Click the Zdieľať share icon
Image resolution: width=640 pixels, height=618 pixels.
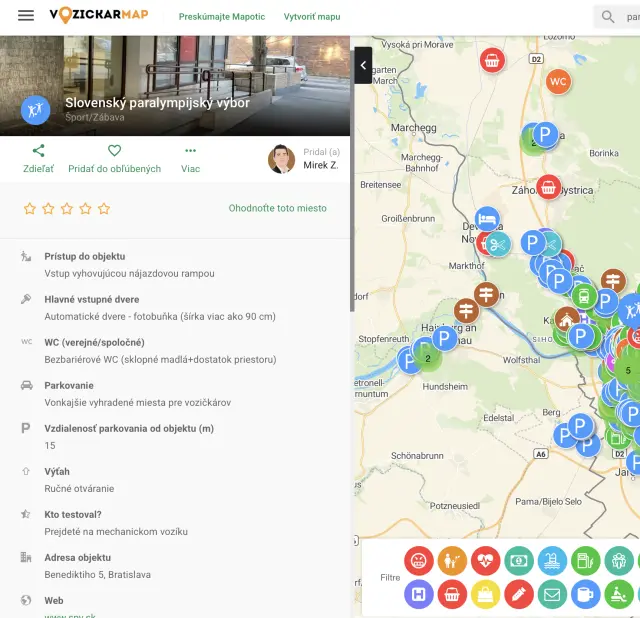pyautogui.click(x=38, y=151)
